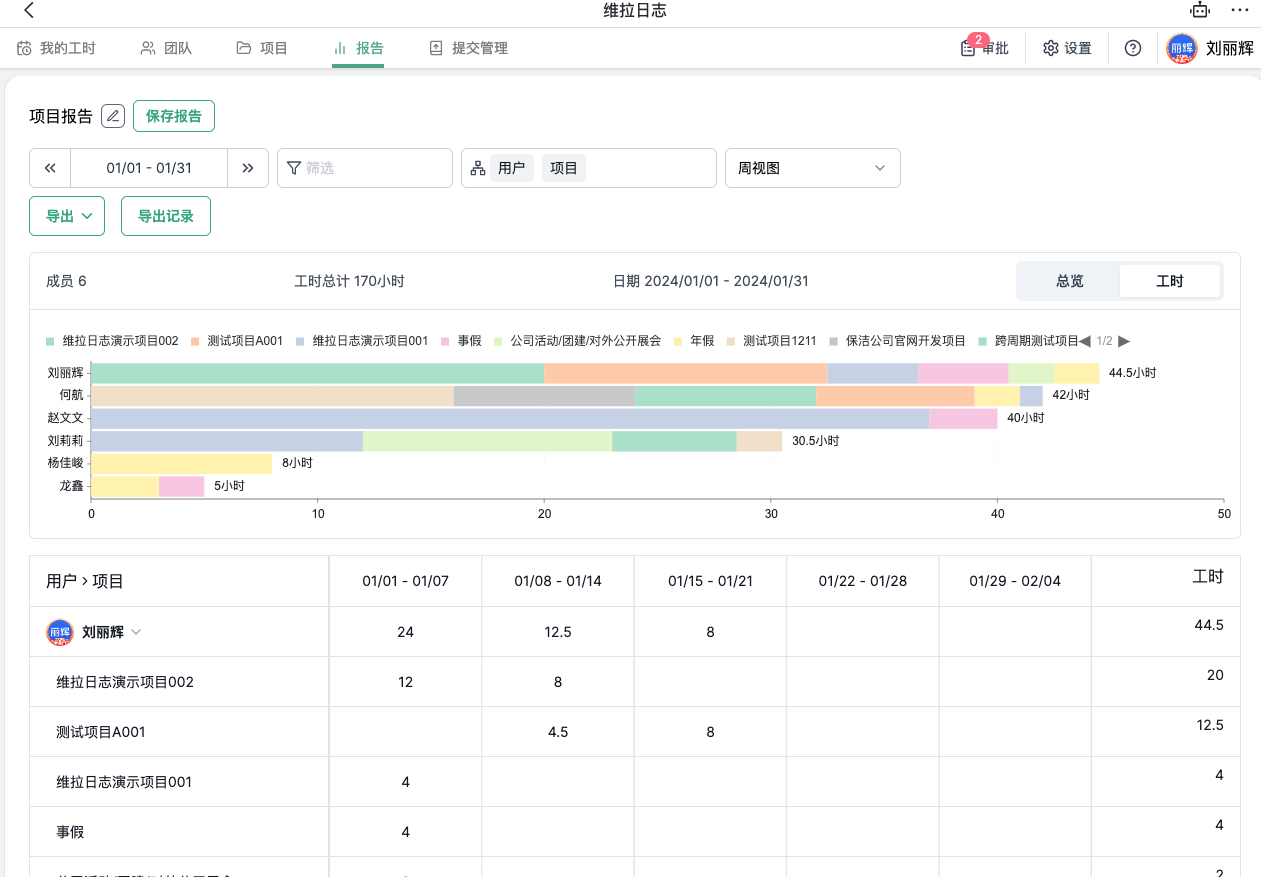The image size is (1261, 877).
Task: Toggle 事假 legend series visibility
Action: click(x=462, y=341)
